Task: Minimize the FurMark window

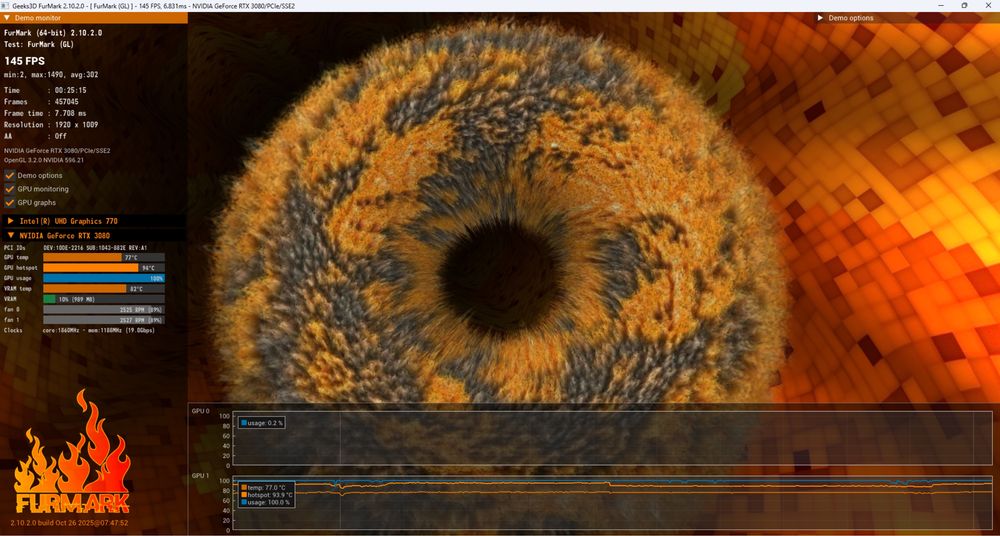Action: click(x=941, y=5)
